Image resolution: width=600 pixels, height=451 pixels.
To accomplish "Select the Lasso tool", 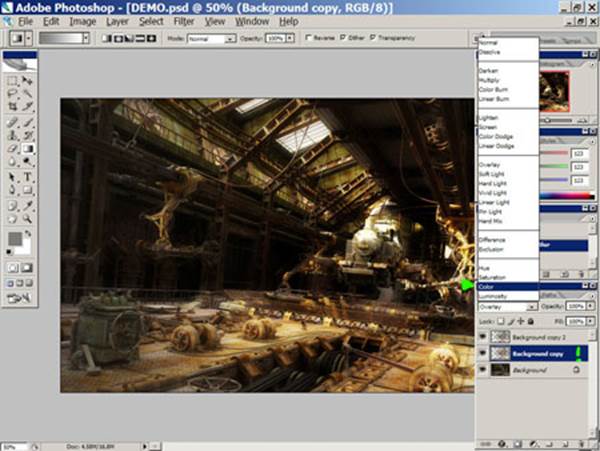I will [13, 93].
